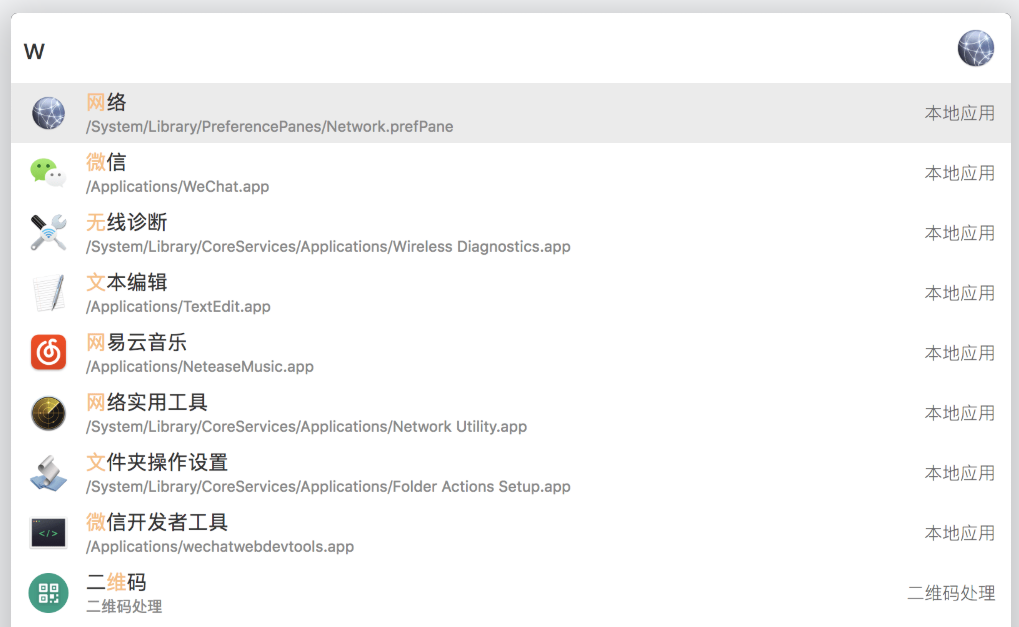The width and height of the screenshot is (1019, 627).
Task: Click the green QR code icon
Action: click(x=48, y=593)
